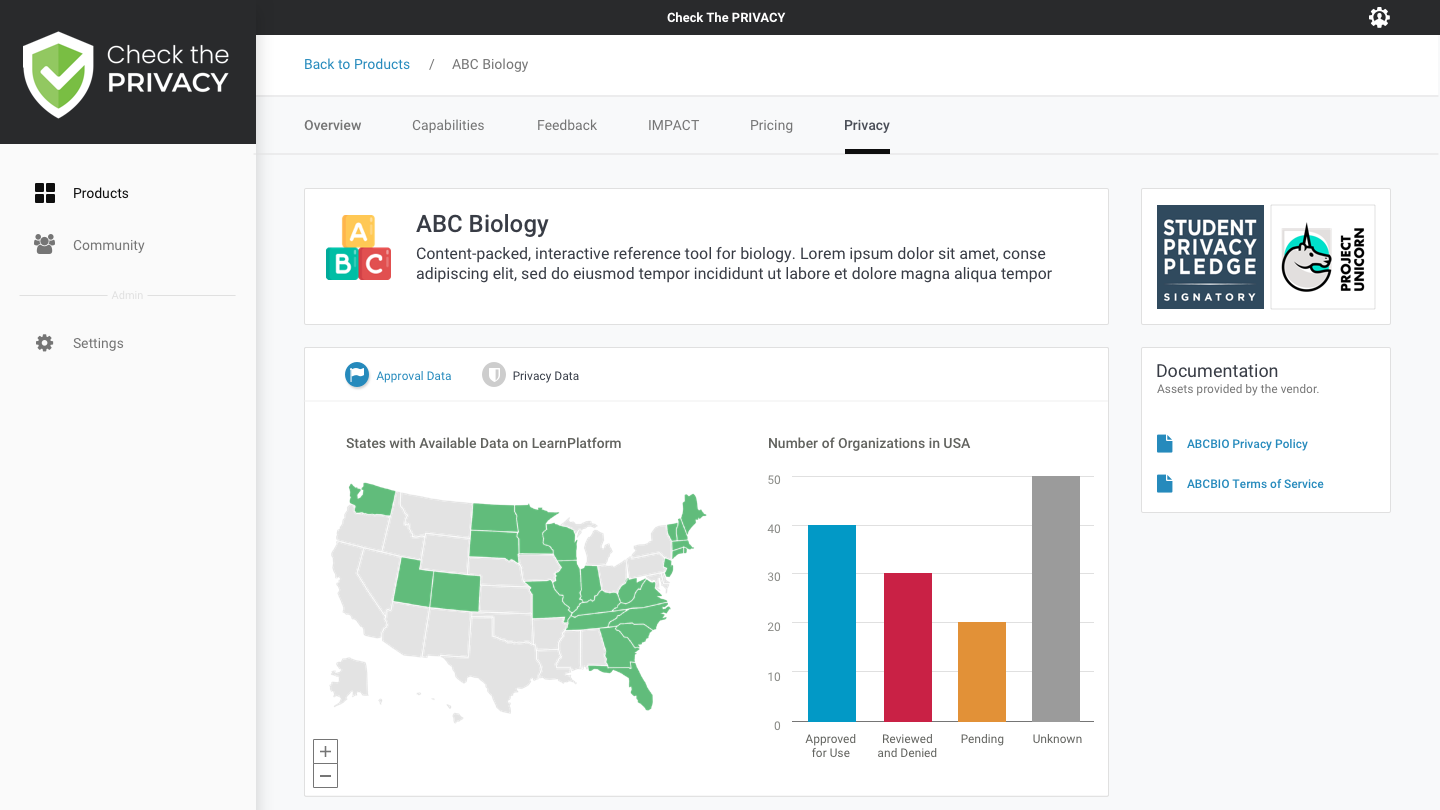This screenshot has height=810, width=1440.
Task: Click the Products grid icon in sidebar
Action: pos(45,193)
